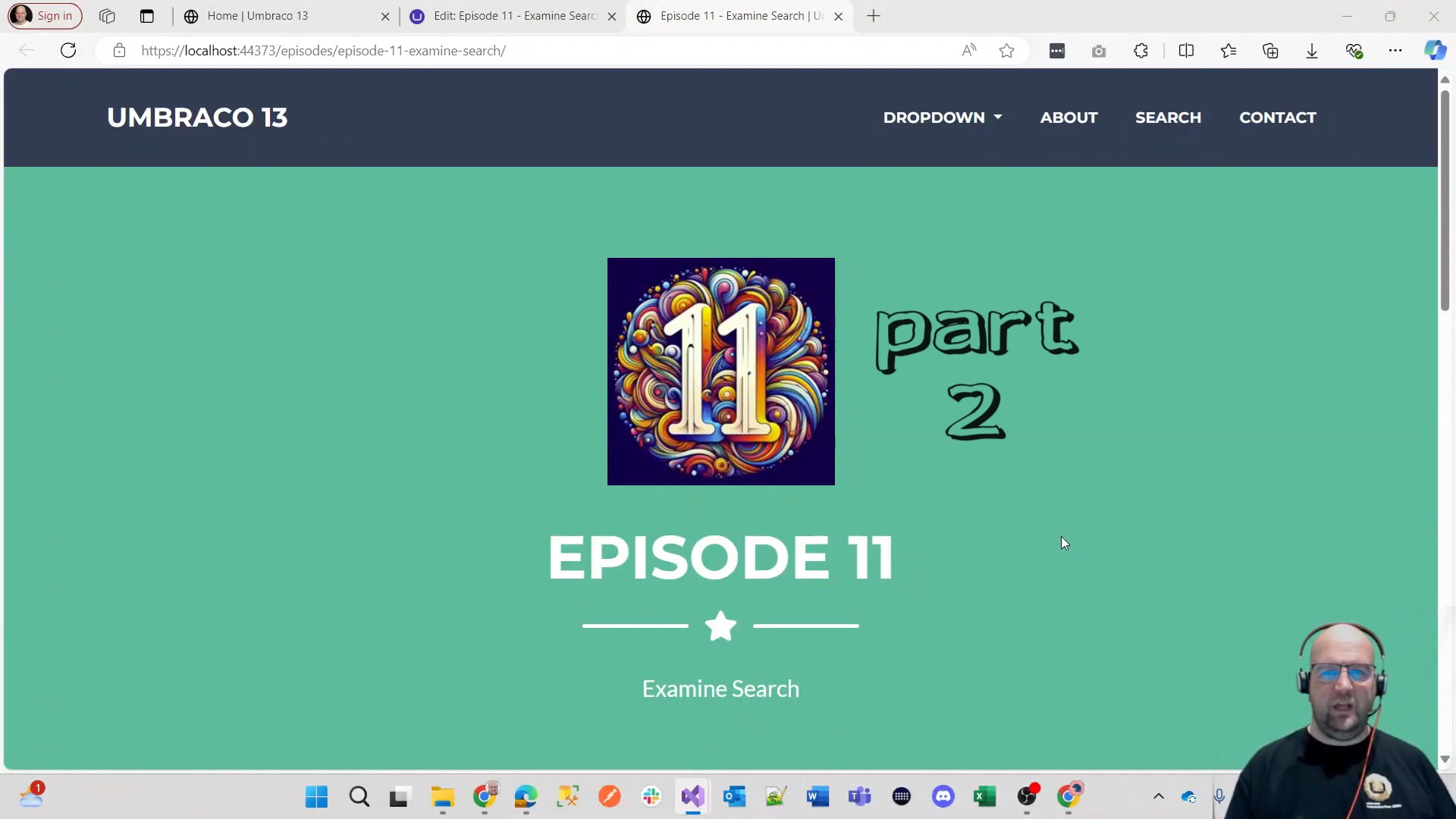Open the Collections panel
Image resolution: width=1456 pixels, height=819 pixels.
click(1271, 50)
